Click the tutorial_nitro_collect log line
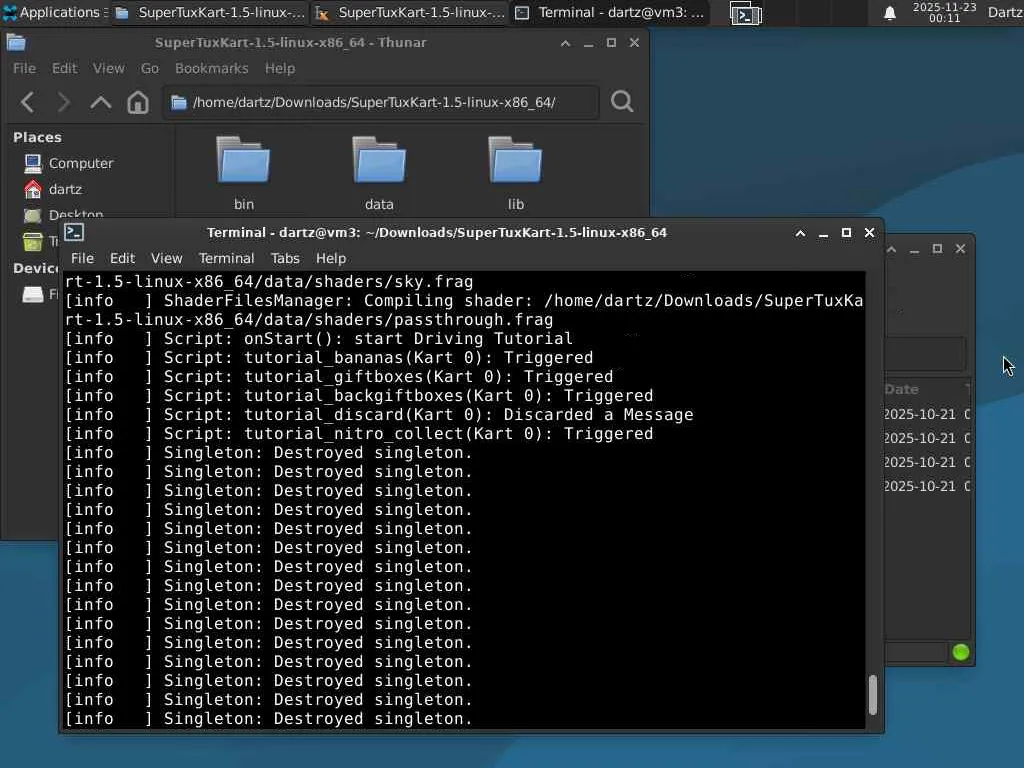 coord(359,434)
